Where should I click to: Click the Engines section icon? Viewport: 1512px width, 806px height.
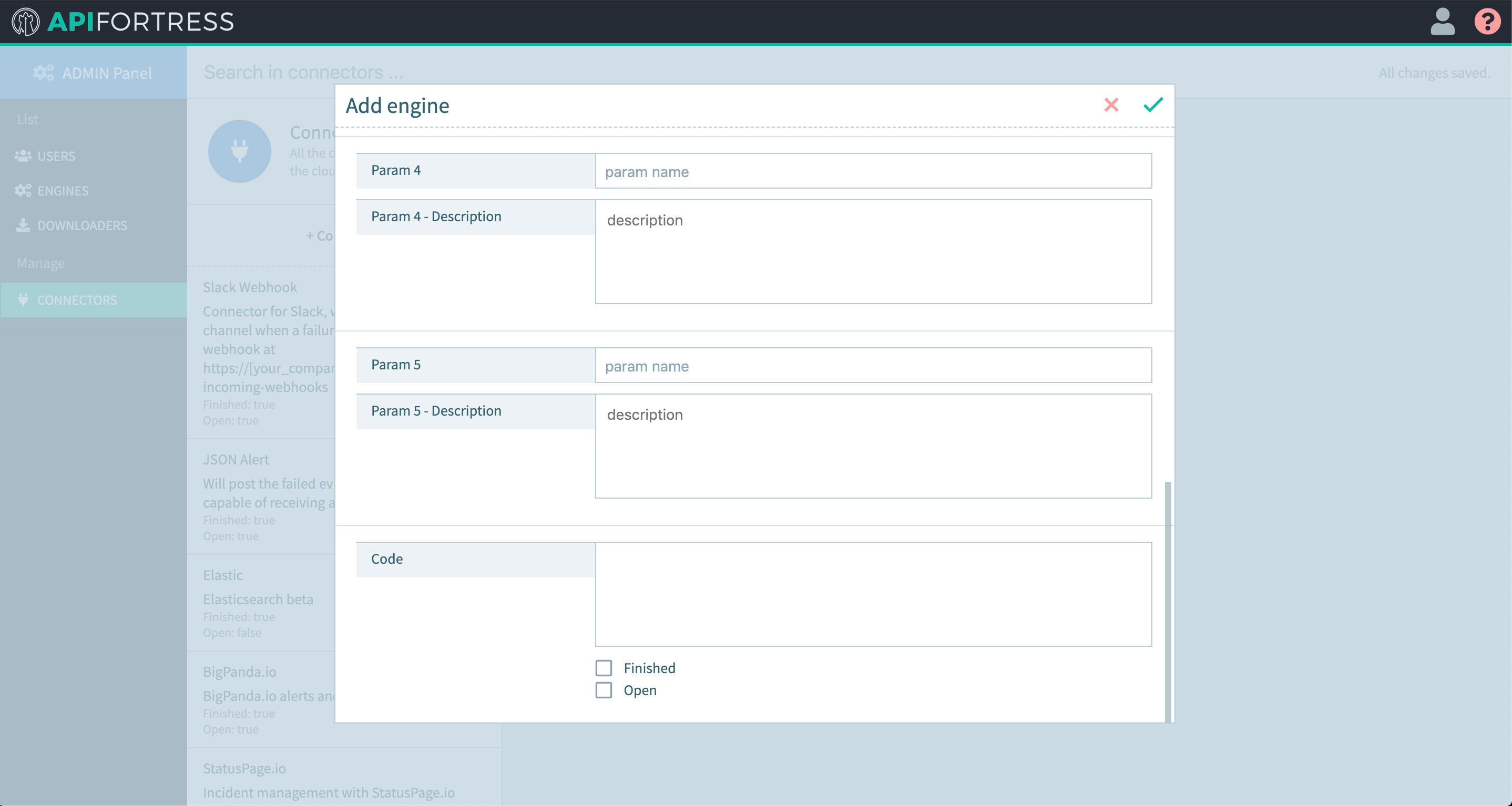pos(23,190)
